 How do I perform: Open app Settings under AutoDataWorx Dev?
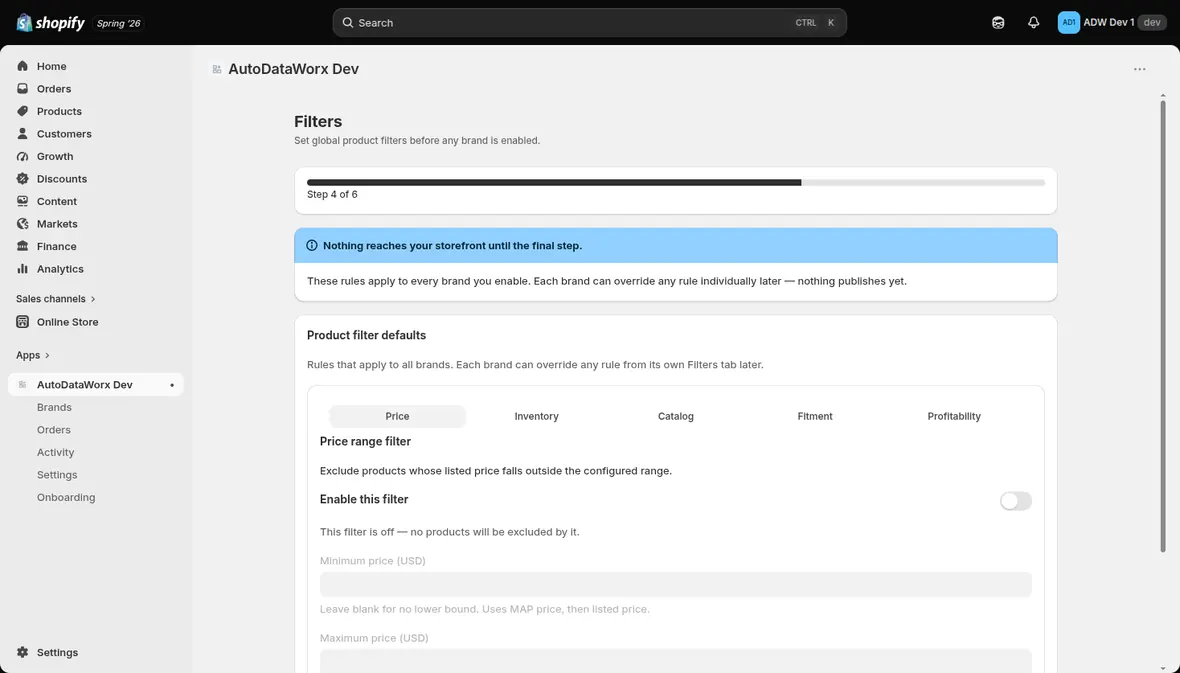coord(57,475)
